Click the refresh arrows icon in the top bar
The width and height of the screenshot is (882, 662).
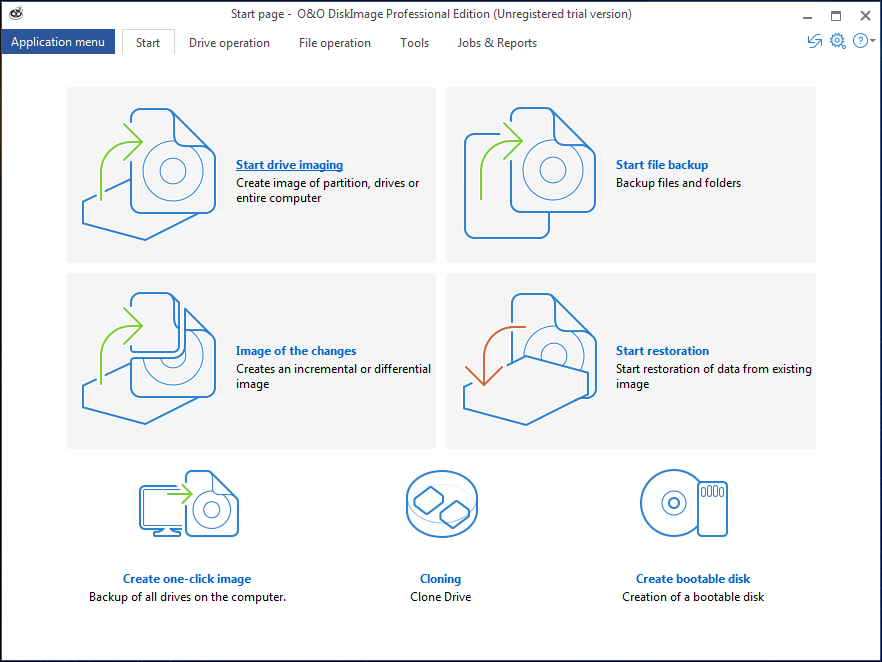pyautogui.click(x=814, y=41)
